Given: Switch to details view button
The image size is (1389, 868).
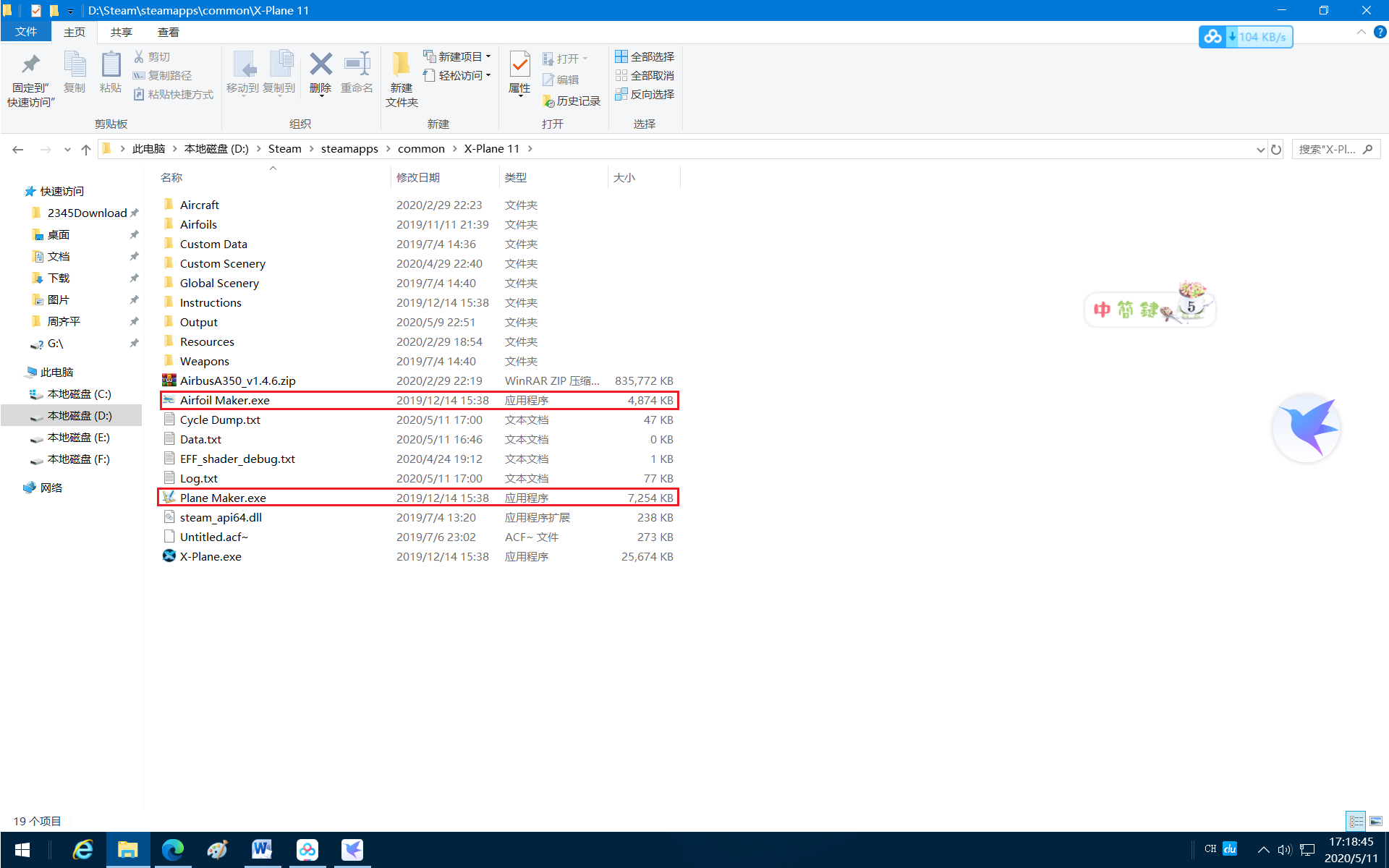Looking at the screenshot, I should pyautogui.click(x=1356, y=821).
